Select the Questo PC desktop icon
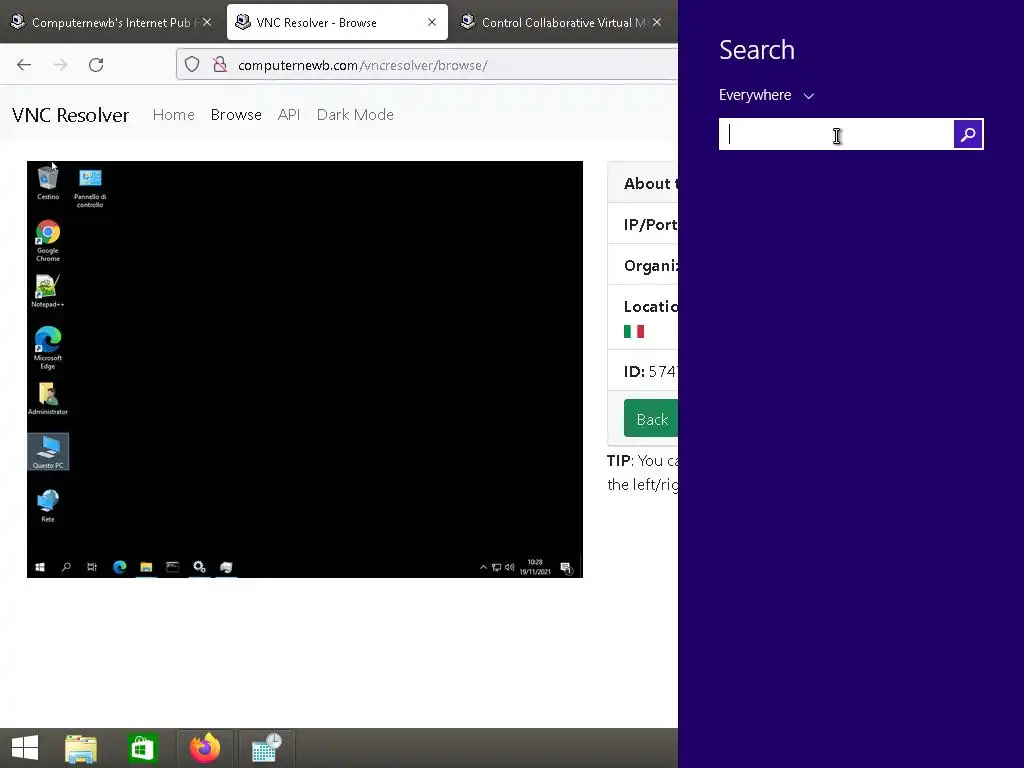Viewport: 1024px width, 768px height. pos(48,452)
